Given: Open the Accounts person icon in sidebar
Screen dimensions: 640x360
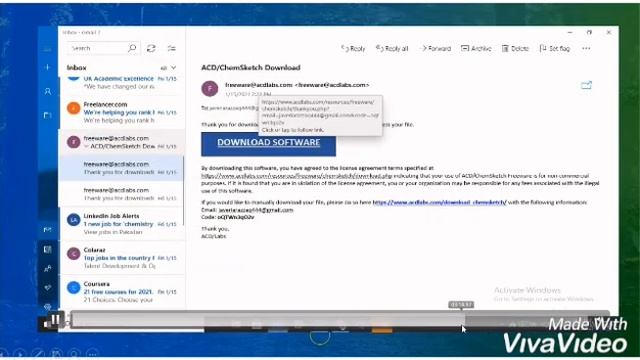Looking at the screenshot, I should pyautogui.click(x=48, y=91).
